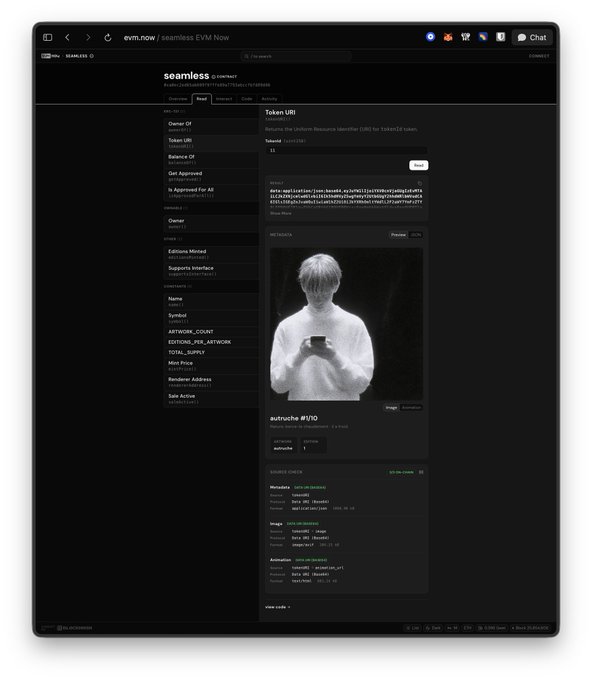Go back with the browser back arrow
Image resolution: width=592 pixels, height=680 pixels.
(67, 37)
